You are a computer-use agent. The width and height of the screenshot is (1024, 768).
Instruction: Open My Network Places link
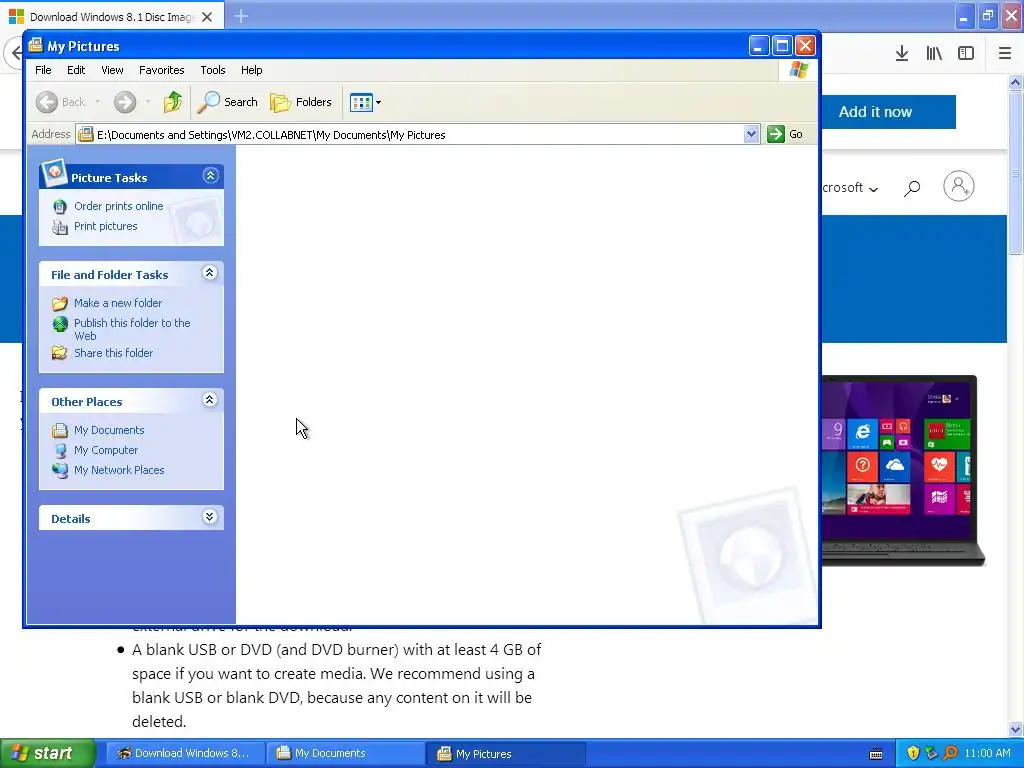[x=119, y=470]
